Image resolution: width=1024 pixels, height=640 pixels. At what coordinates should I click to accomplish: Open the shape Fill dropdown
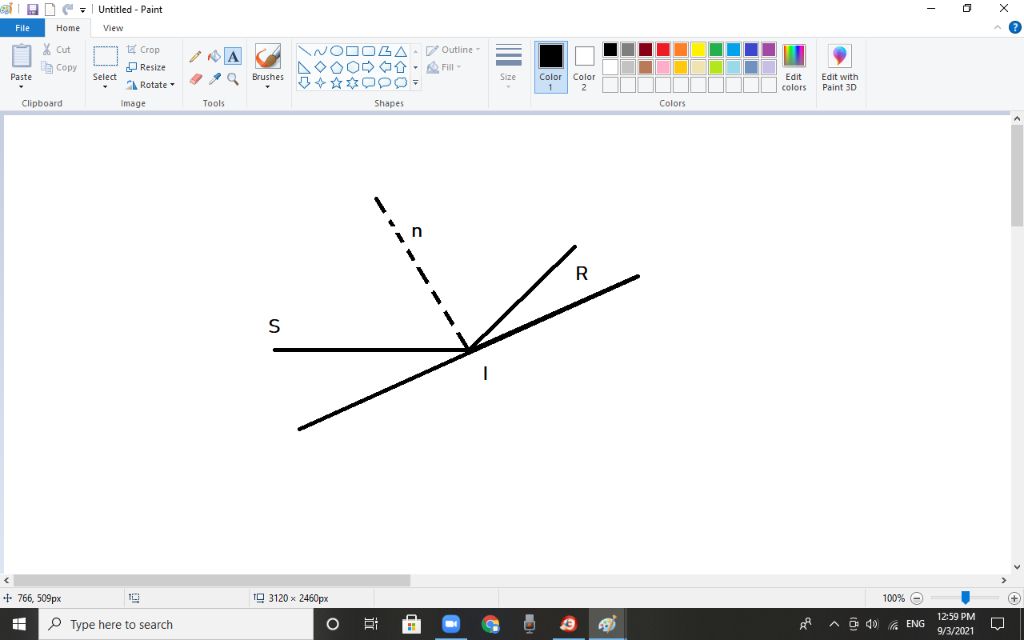coord(444,67)
